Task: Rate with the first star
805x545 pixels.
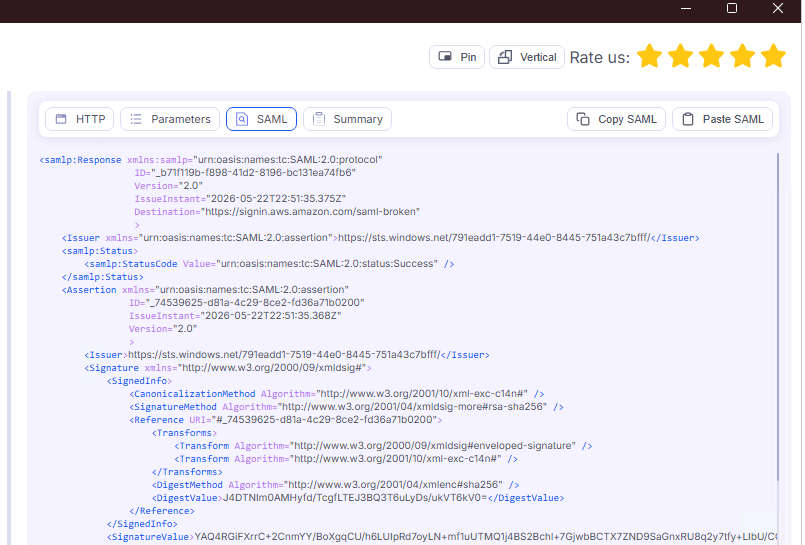Action: point(650,56)
